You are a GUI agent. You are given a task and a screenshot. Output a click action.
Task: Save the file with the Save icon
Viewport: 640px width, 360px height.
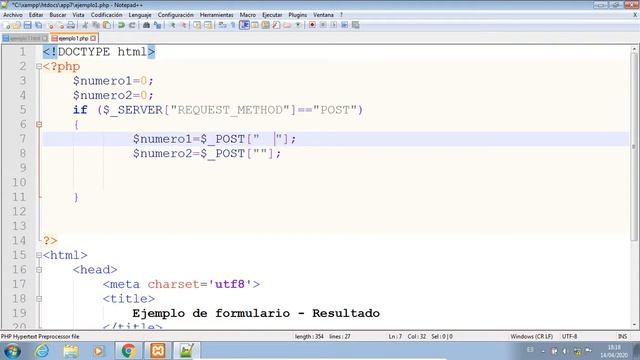coord(27,25)
